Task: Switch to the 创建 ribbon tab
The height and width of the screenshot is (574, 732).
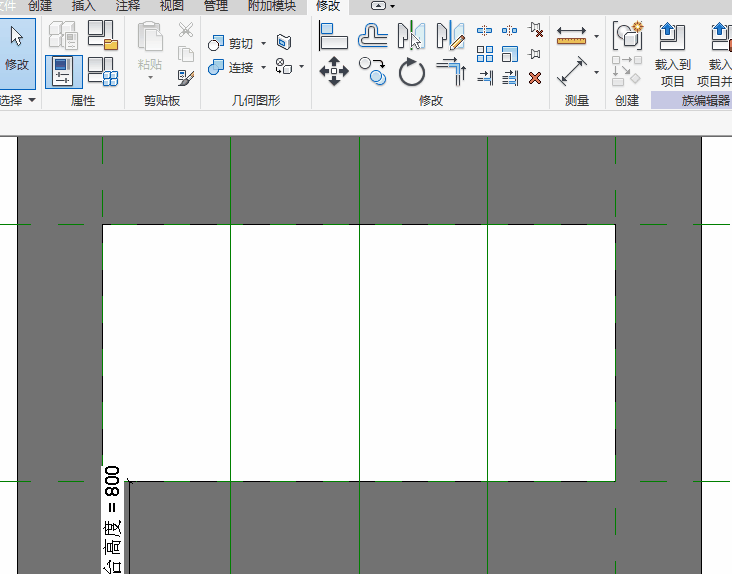Action: click(40, 6)
